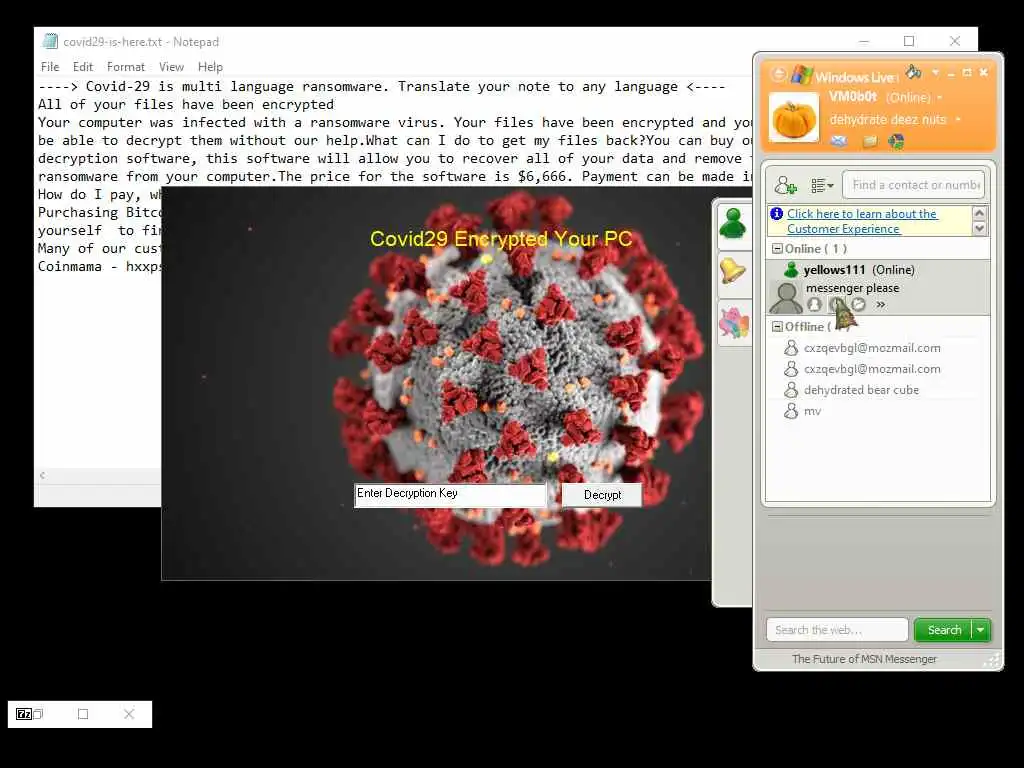The width and height of the screenshot is (1024, 768).
Task: Open the Customer Experience learn-more link
Action: coord(862,221)
